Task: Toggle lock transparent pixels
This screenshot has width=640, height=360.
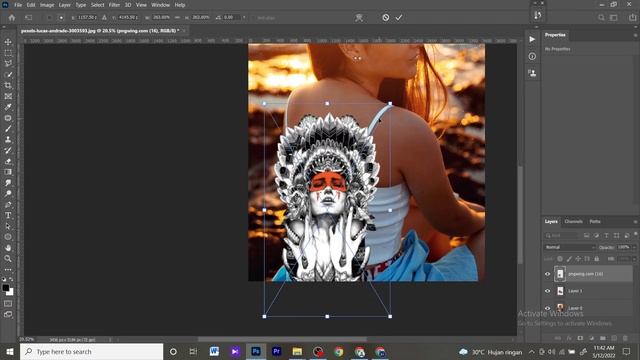Action: 560,259
